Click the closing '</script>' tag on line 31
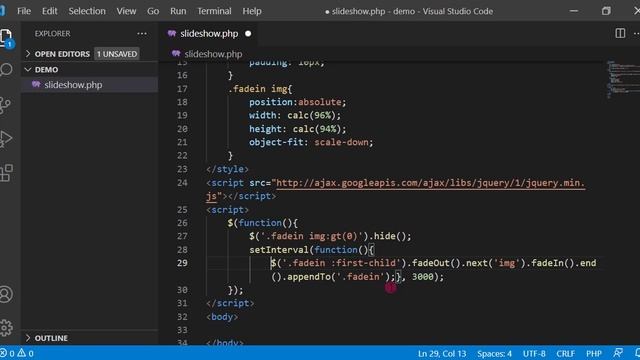The width and height of the screenshot is (640, 360). pos(230,303)
